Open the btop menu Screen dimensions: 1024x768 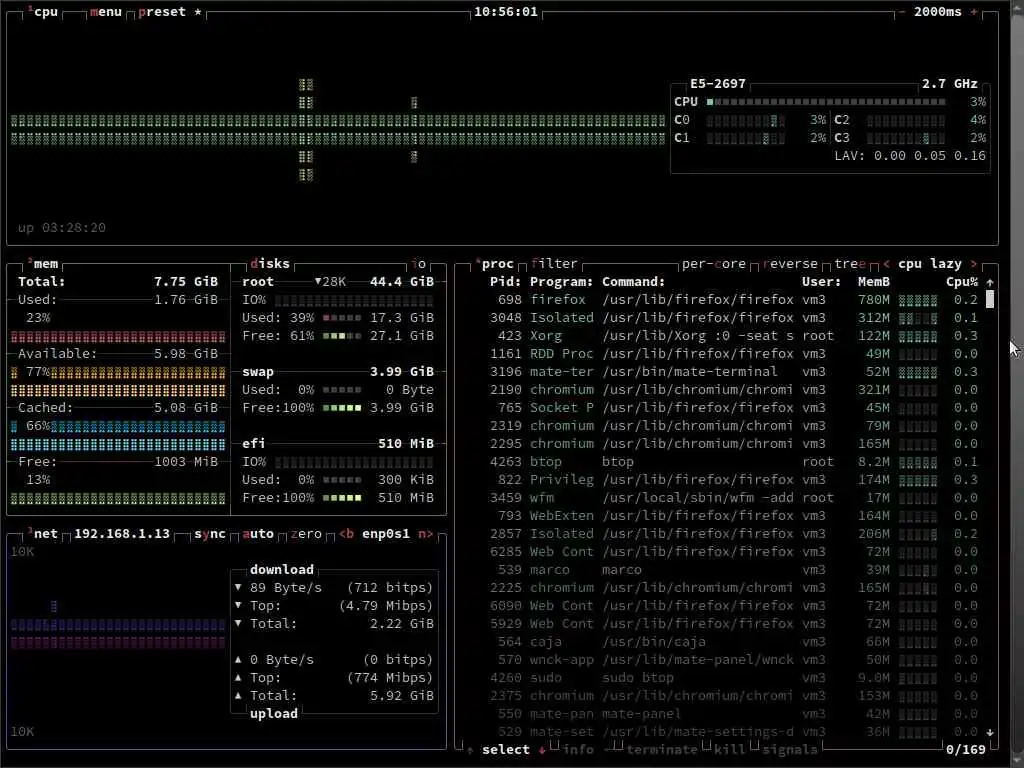[x=106, y=12]
